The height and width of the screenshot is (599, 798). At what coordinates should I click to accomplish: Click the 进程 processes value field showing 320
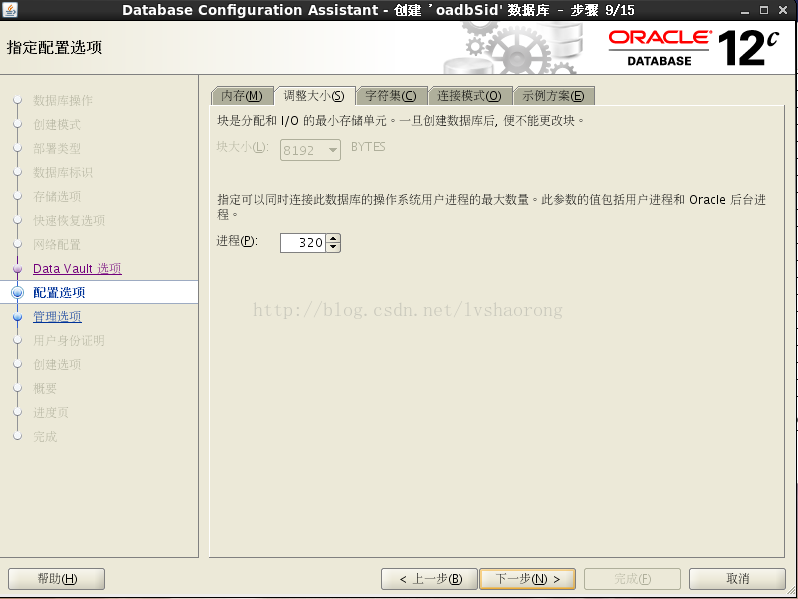pyautogui.click(x=303, y=243)
